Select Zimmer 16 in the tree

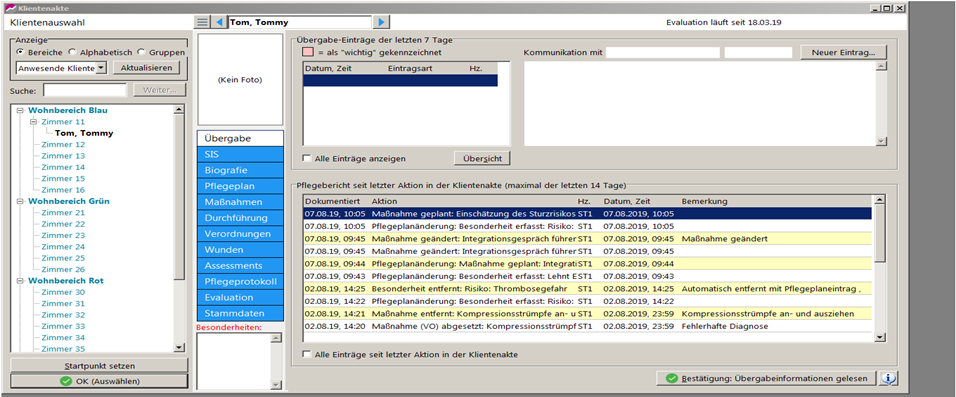(x=63, y=190)
